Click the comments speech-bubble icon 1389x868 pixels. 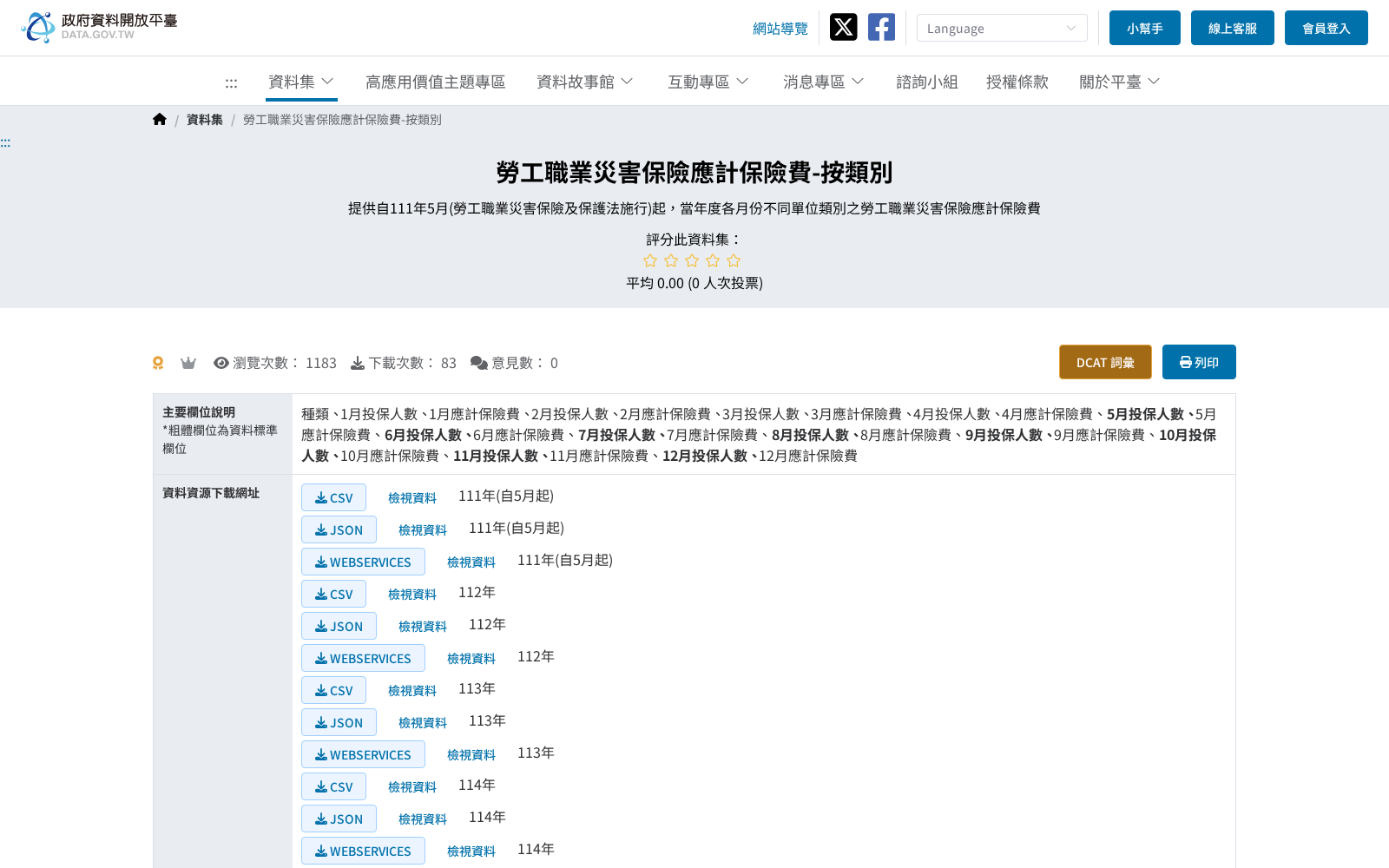click(479, 363)
